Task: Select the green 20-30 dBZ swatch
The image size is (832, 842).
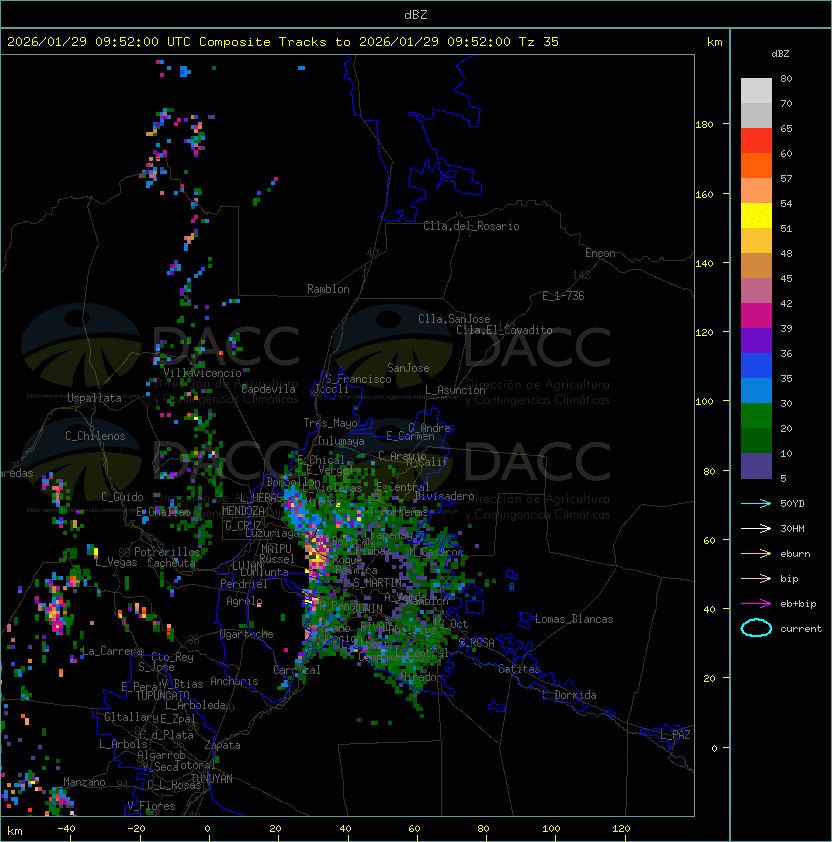Action: click(756, 416)
